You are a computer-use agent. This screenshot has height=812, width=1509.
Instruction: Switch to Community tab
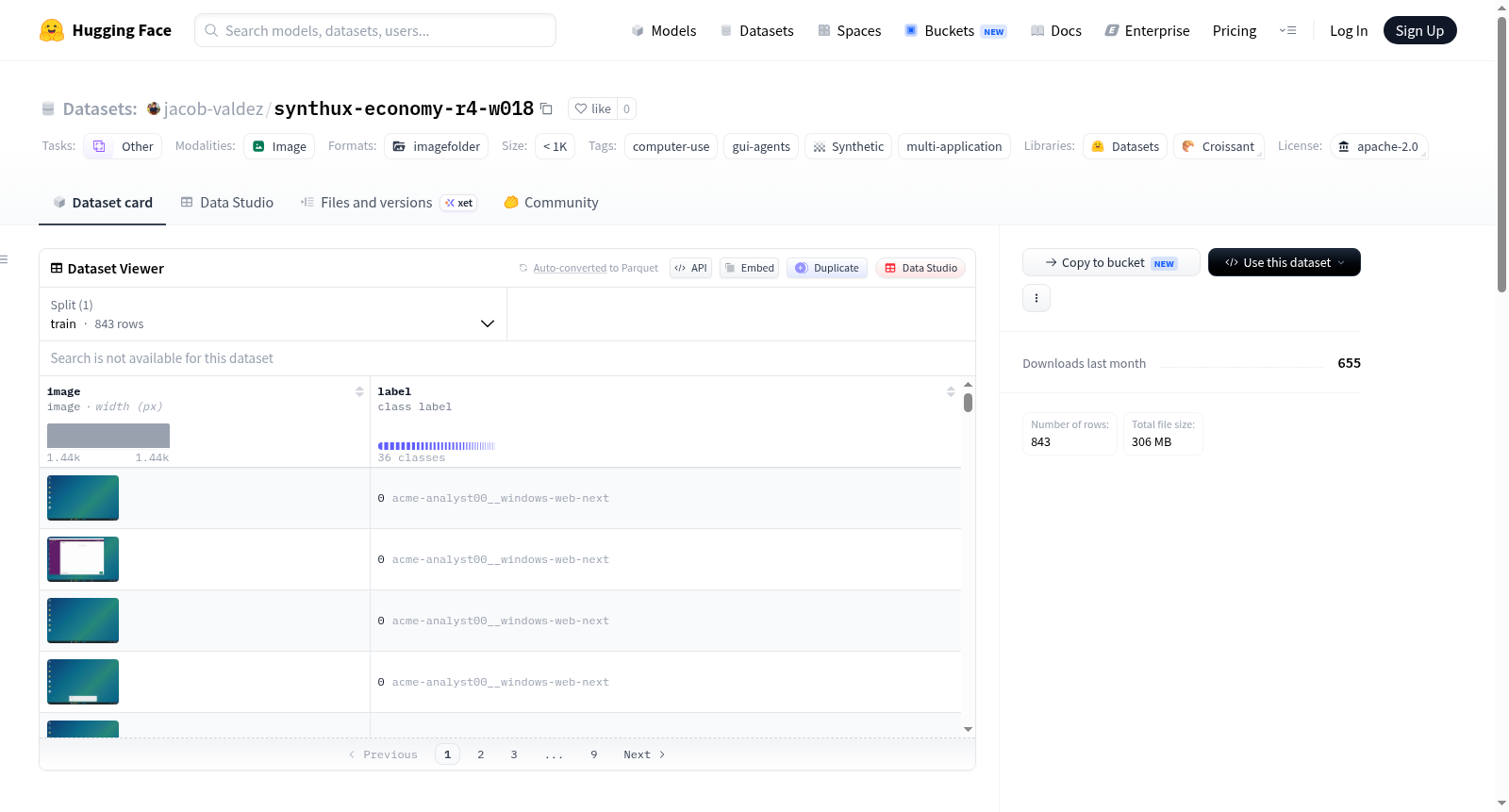(551, 202)
